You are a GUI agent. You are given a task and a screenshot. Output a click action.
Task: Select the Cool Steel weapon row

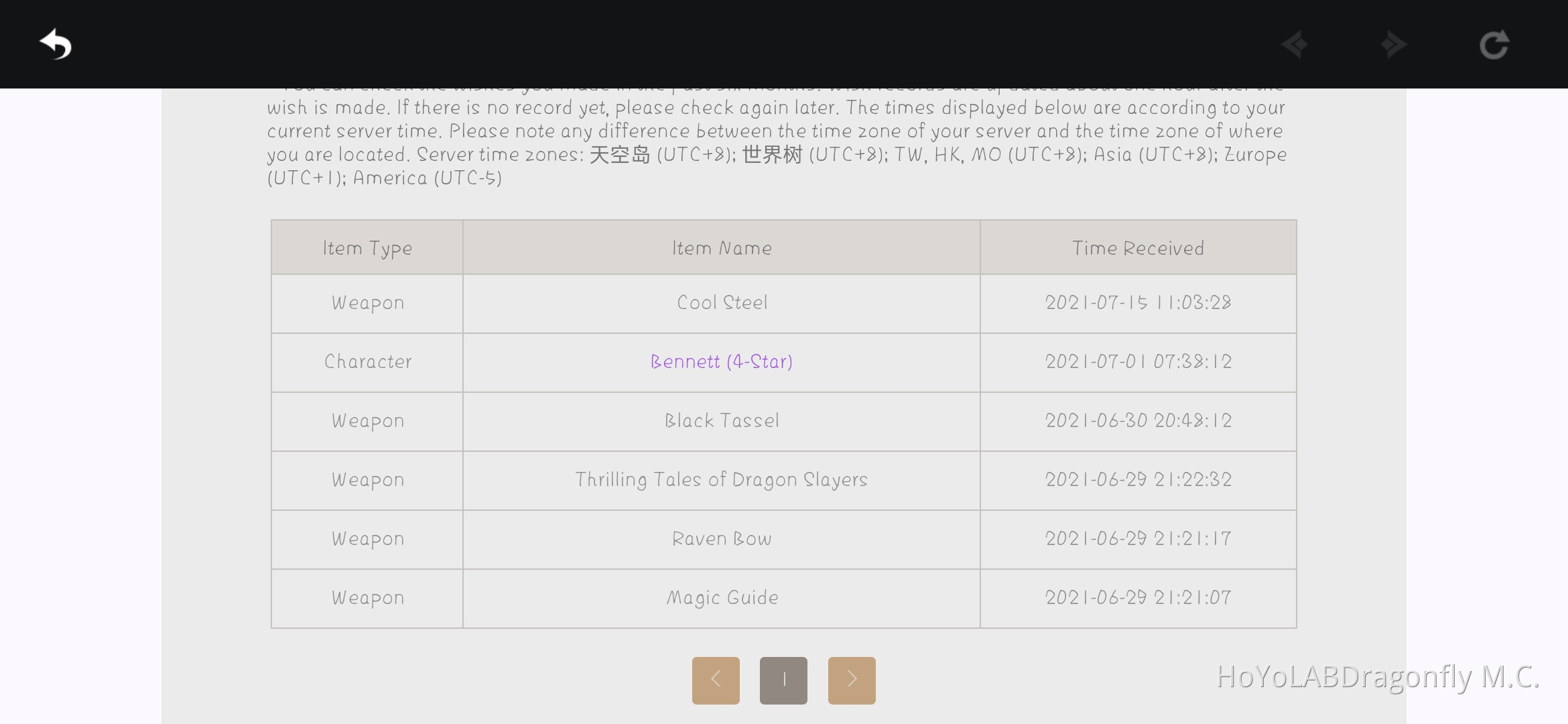[x=721, y=303]
